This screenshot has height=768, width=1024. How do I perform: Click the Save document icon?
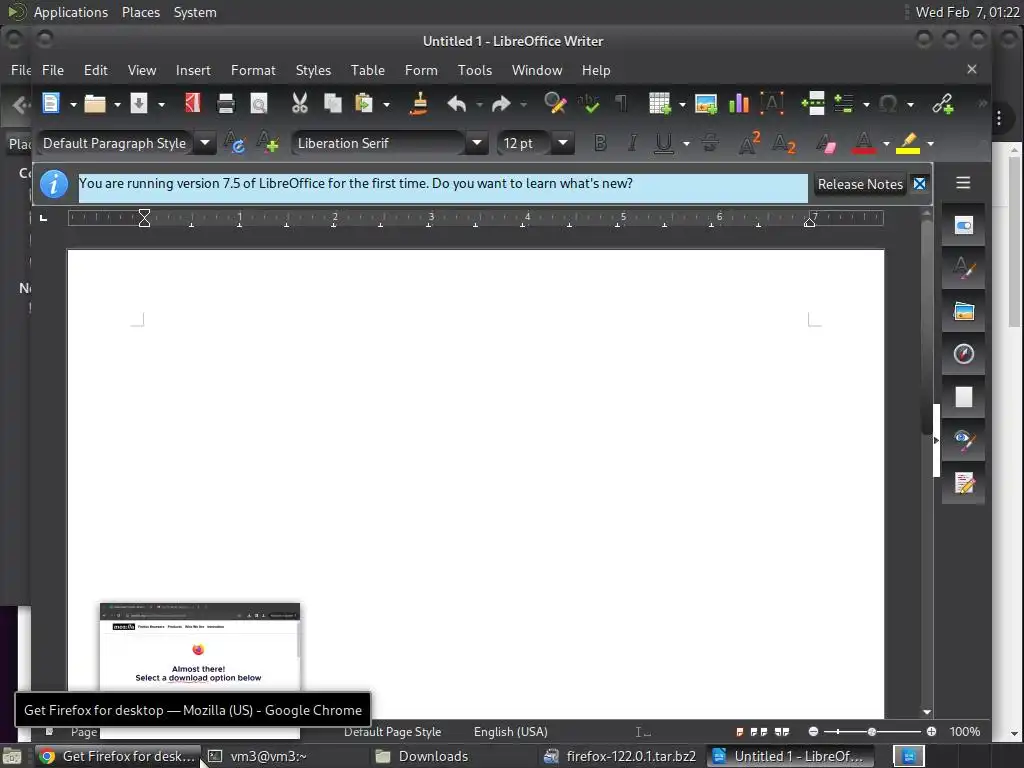pyautogui.click(x=139, y=103)
